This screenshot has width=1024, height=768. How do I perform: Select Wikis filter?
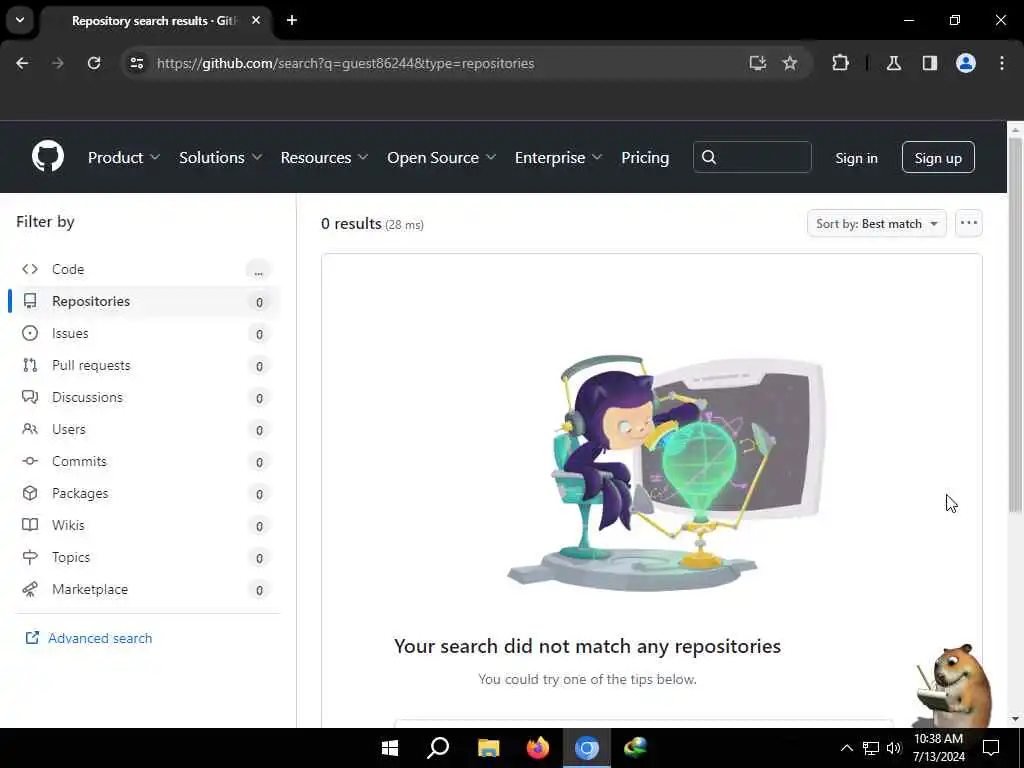(145, 525)
